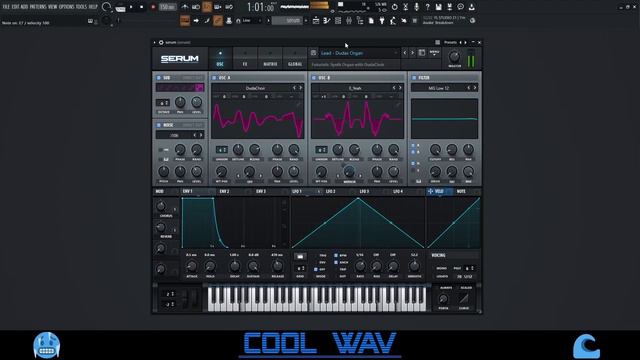Click the undo history icon in toolbar
Screen dimensions: 640x360
pyautogui.click(x=394, y=7)
